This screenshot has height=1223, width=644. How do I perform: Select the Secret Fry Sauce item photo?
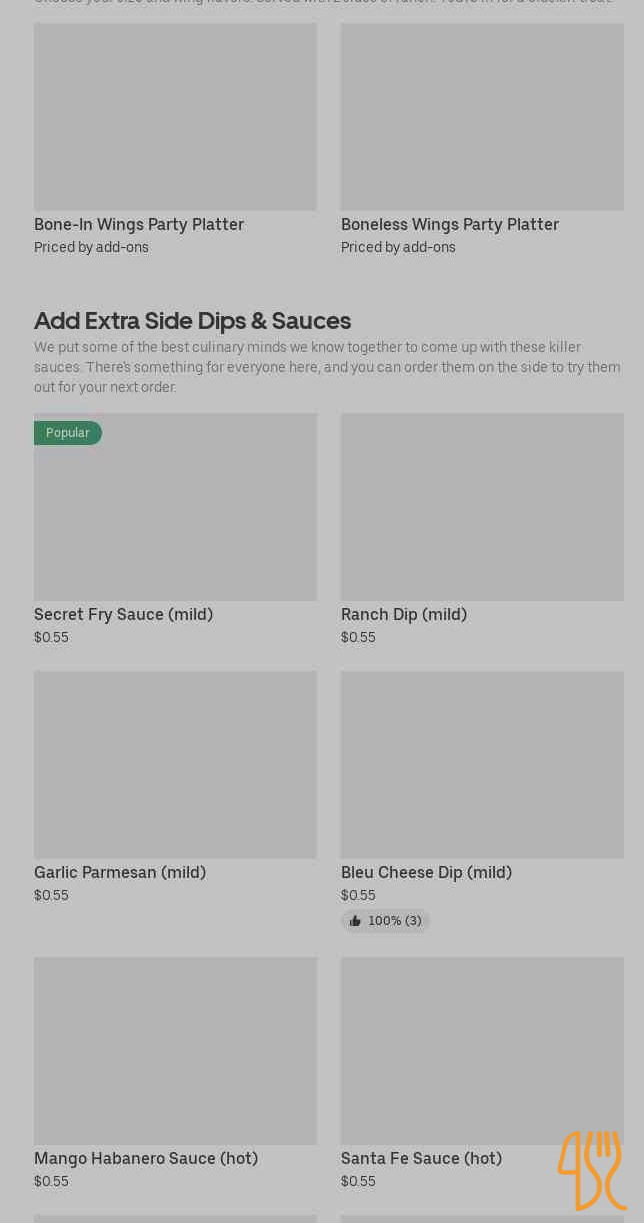click(x=175, y=520)
